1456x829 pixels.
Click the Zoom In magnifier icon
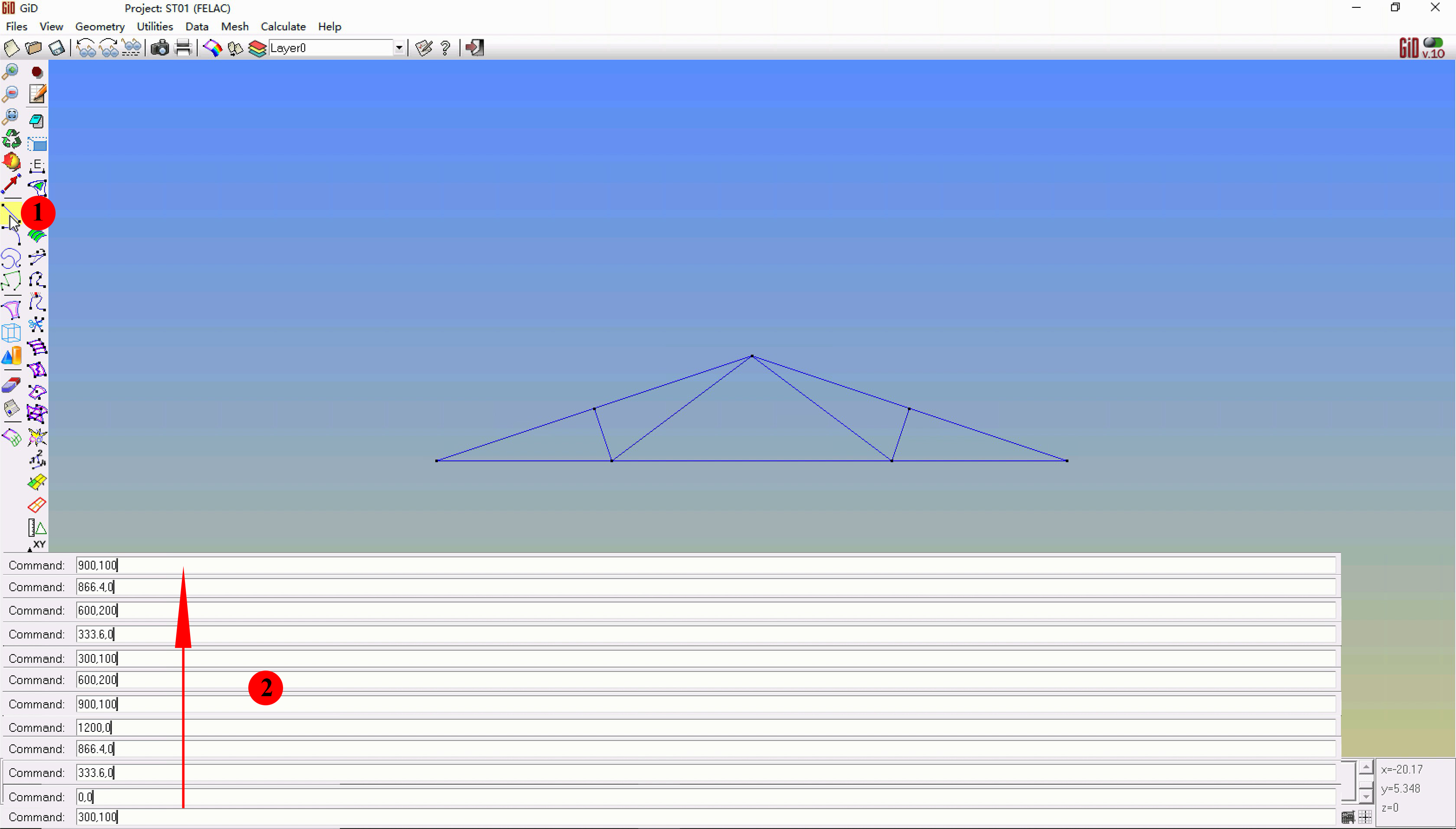[x=11, y=72]
